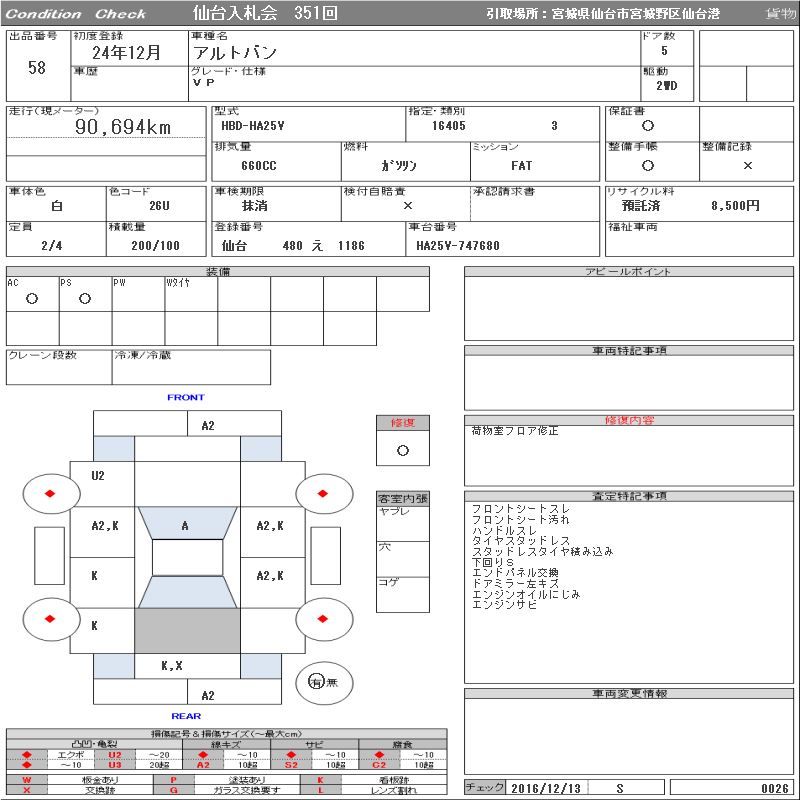Click the rear-right wheel diamond marker

pos(324,616)
